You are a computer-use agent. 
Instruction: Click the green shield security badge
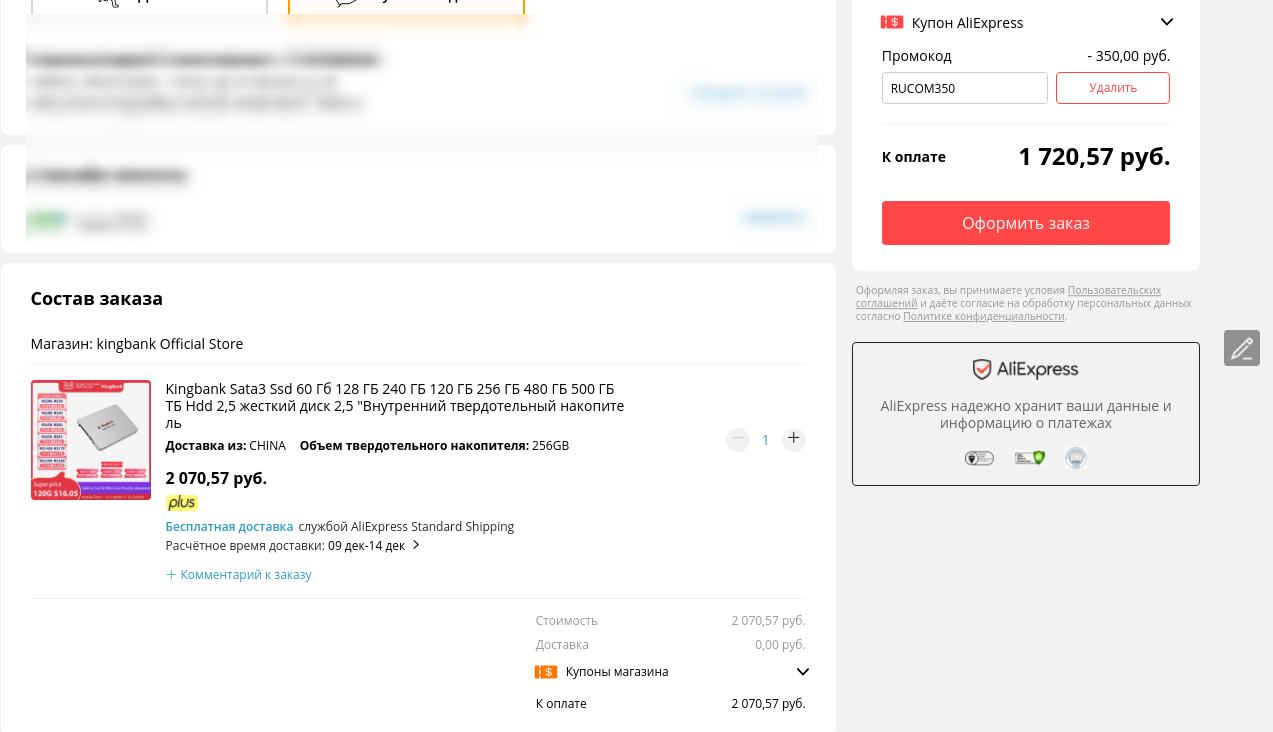(1030, 458)
